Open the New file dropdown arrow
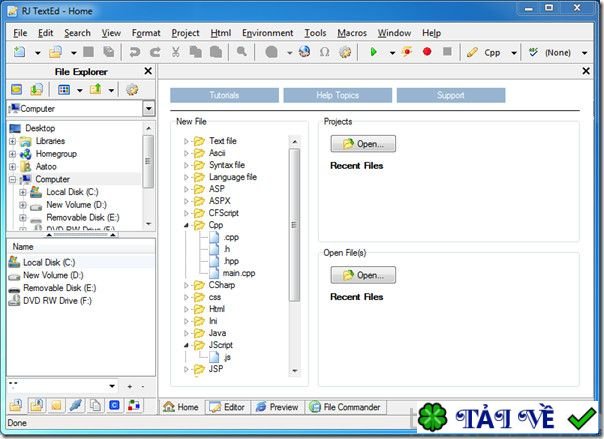Image resolution: width=604 pixels, height=439 pixels. point(37,52)
